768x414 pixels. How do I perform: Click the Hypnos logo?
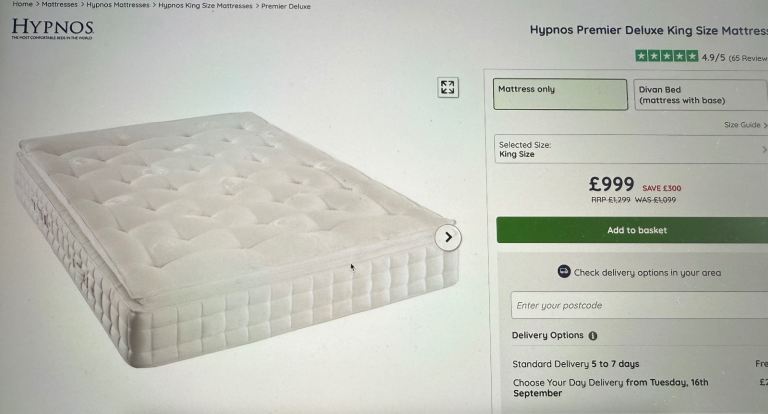(52, 28)
